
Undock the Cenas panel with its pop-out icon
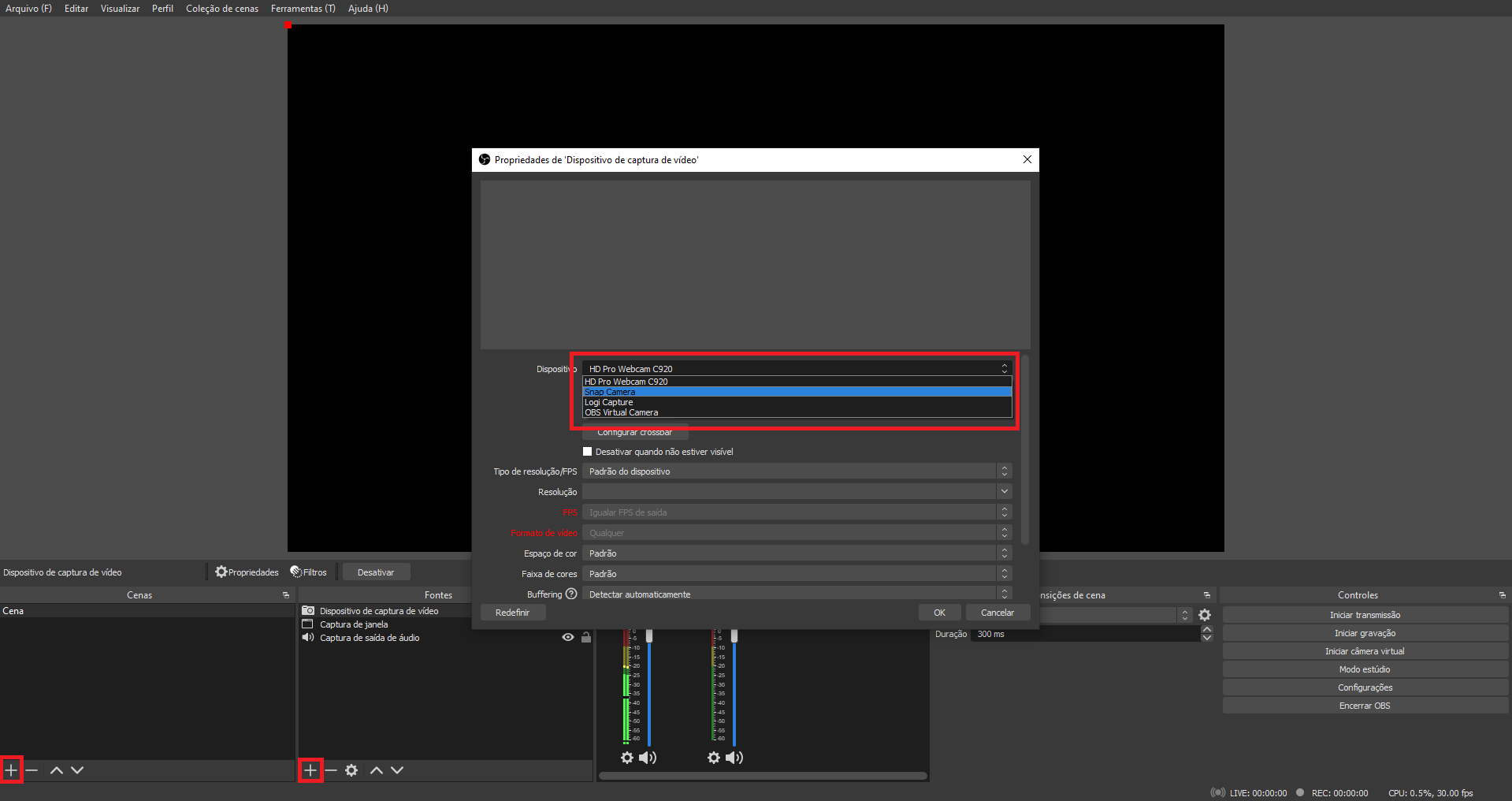click(x=286, y=595)
